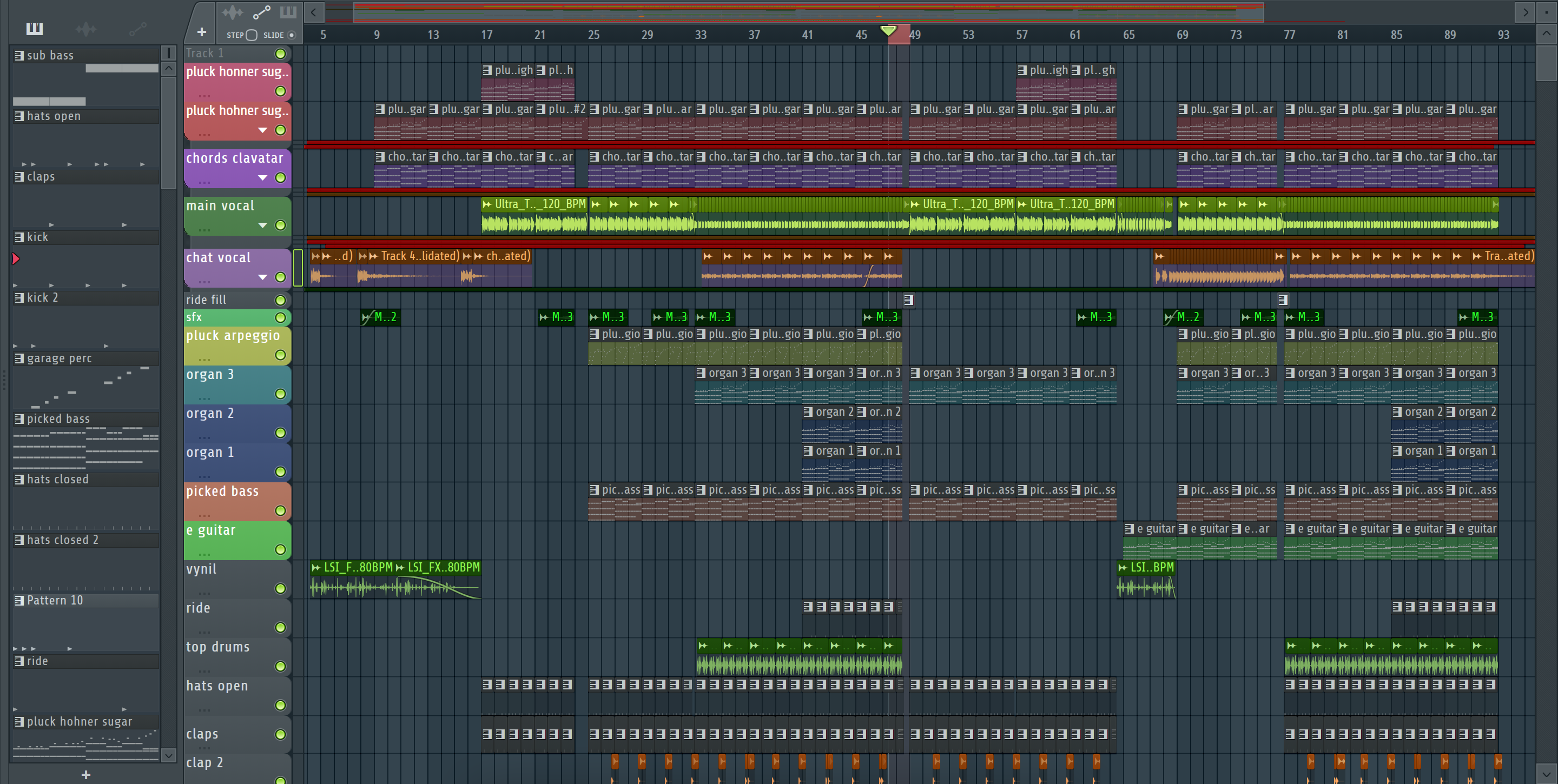Mute the pluck arpeggio track
Screen dimensions: 1558x784
280,355
